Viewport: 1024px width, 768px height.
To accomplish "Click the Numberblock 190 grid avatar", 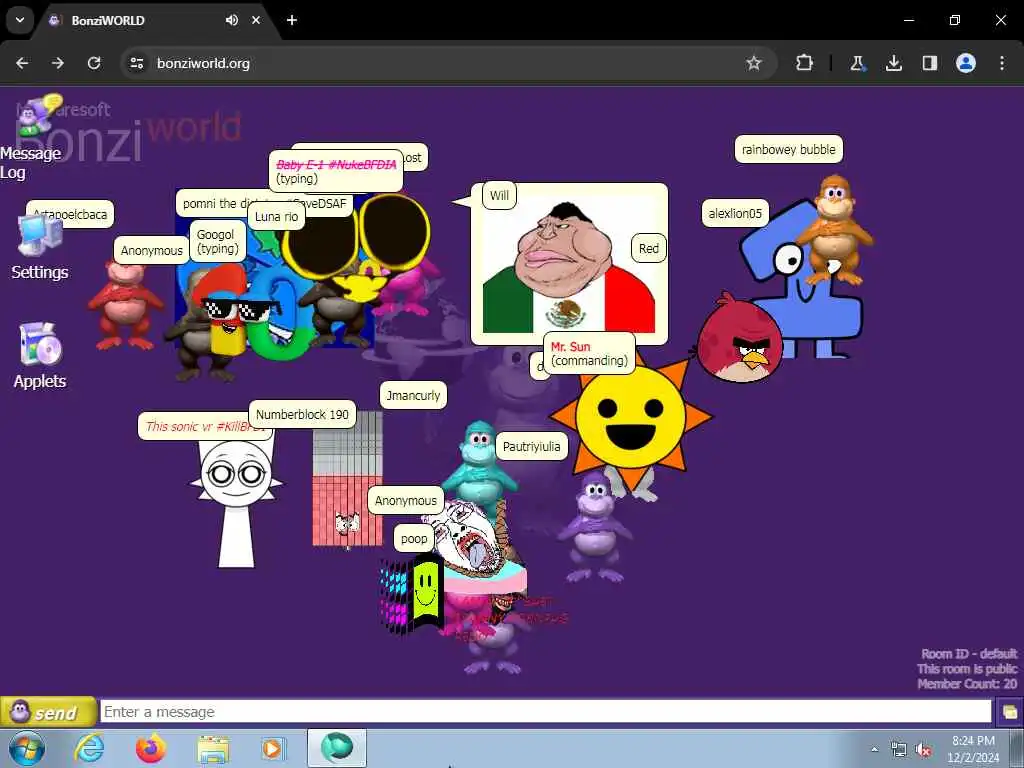I will (347, 478).
